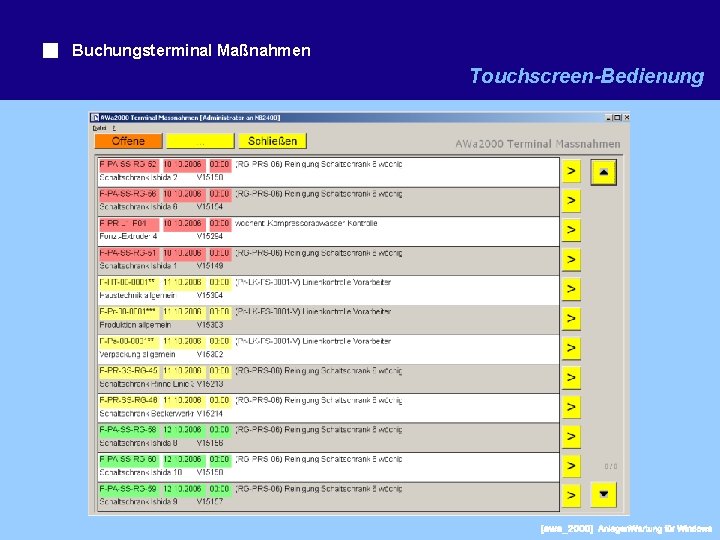Select the 'Schaltschrank Ishida 9' entry text

click(x=138, y=502)
